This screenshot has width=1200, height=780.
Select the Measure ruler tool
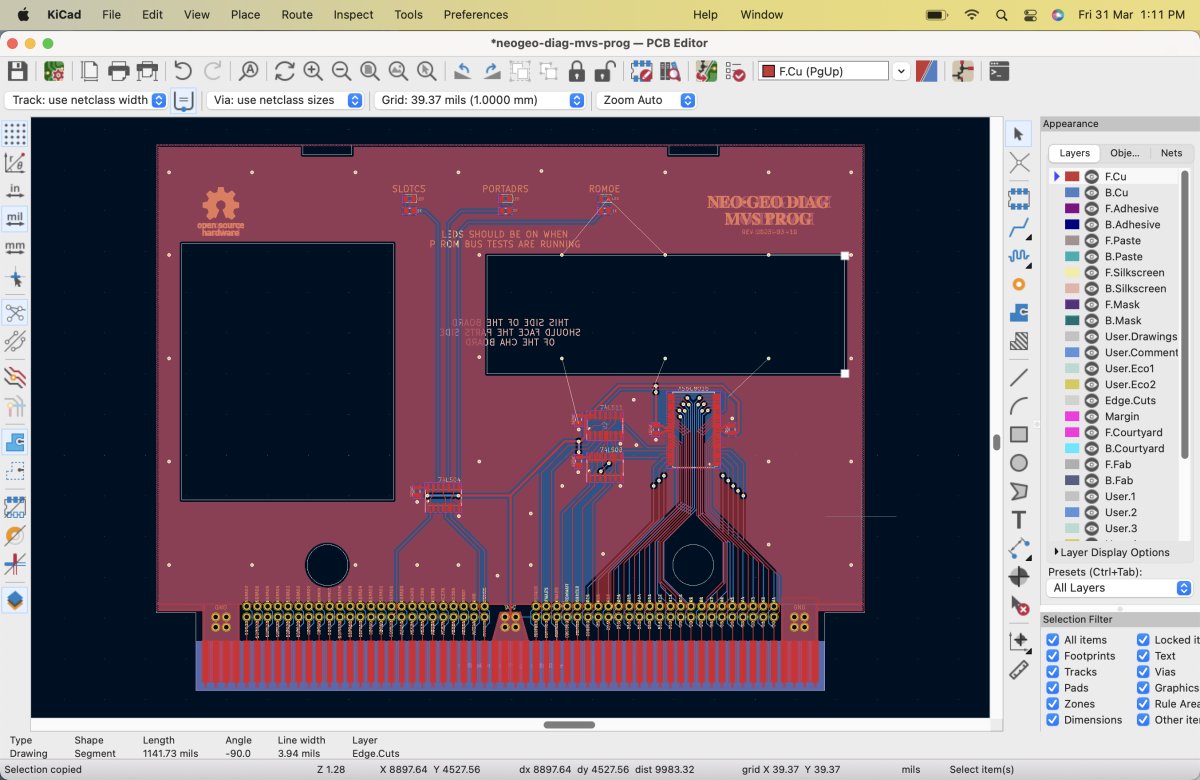1019,669
